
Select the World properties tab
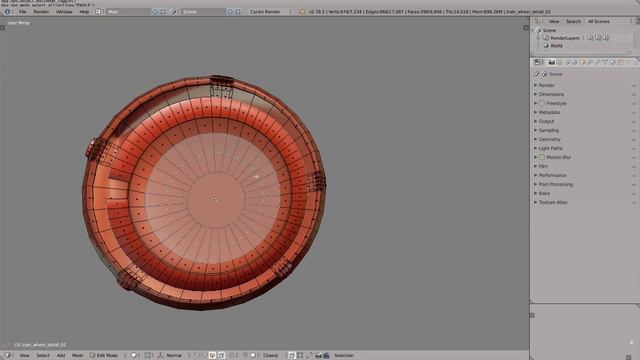574,62
